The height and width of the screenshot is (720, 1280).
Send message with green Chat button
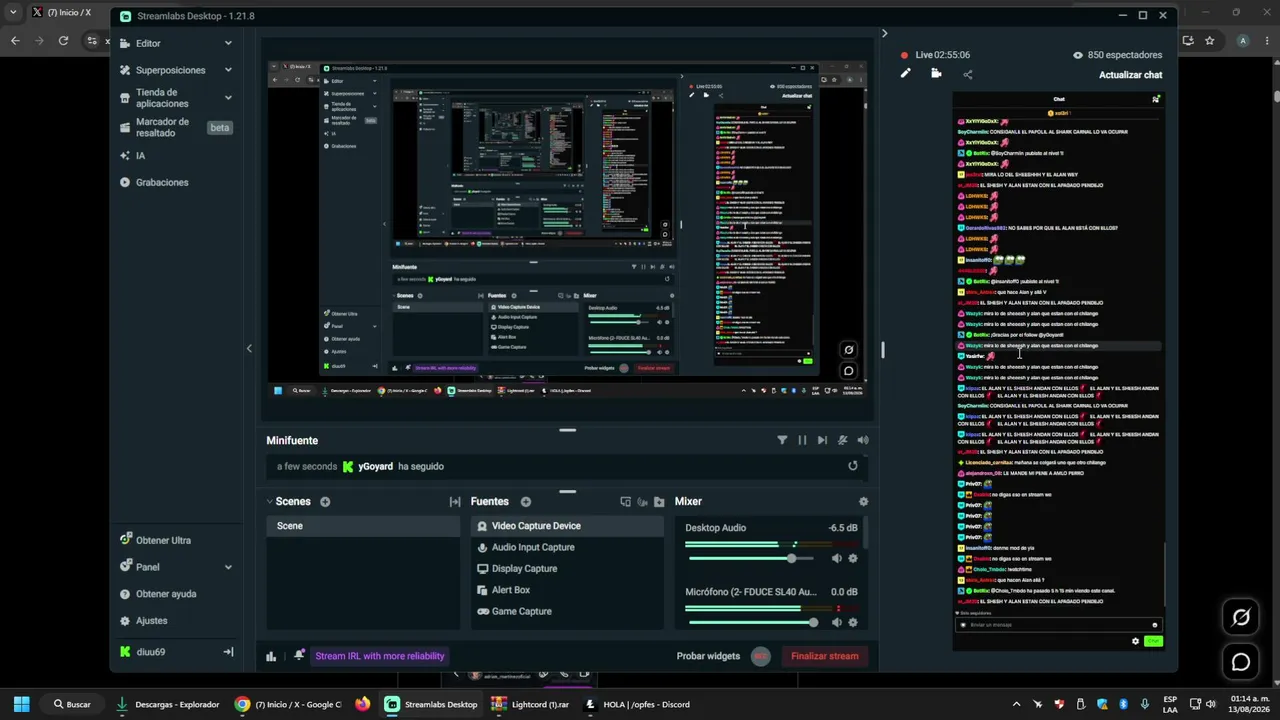click(1153, 641)
